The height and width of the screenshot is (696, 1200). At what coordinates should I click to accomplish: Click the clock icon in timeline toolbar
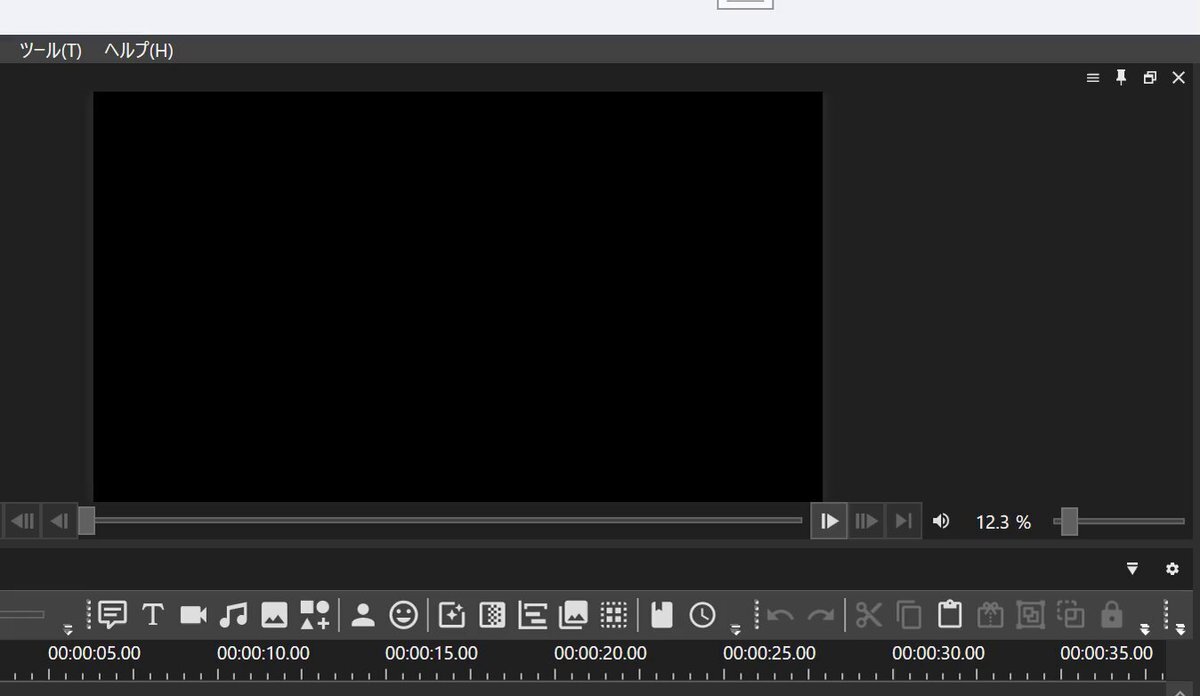tap(702, 614)
